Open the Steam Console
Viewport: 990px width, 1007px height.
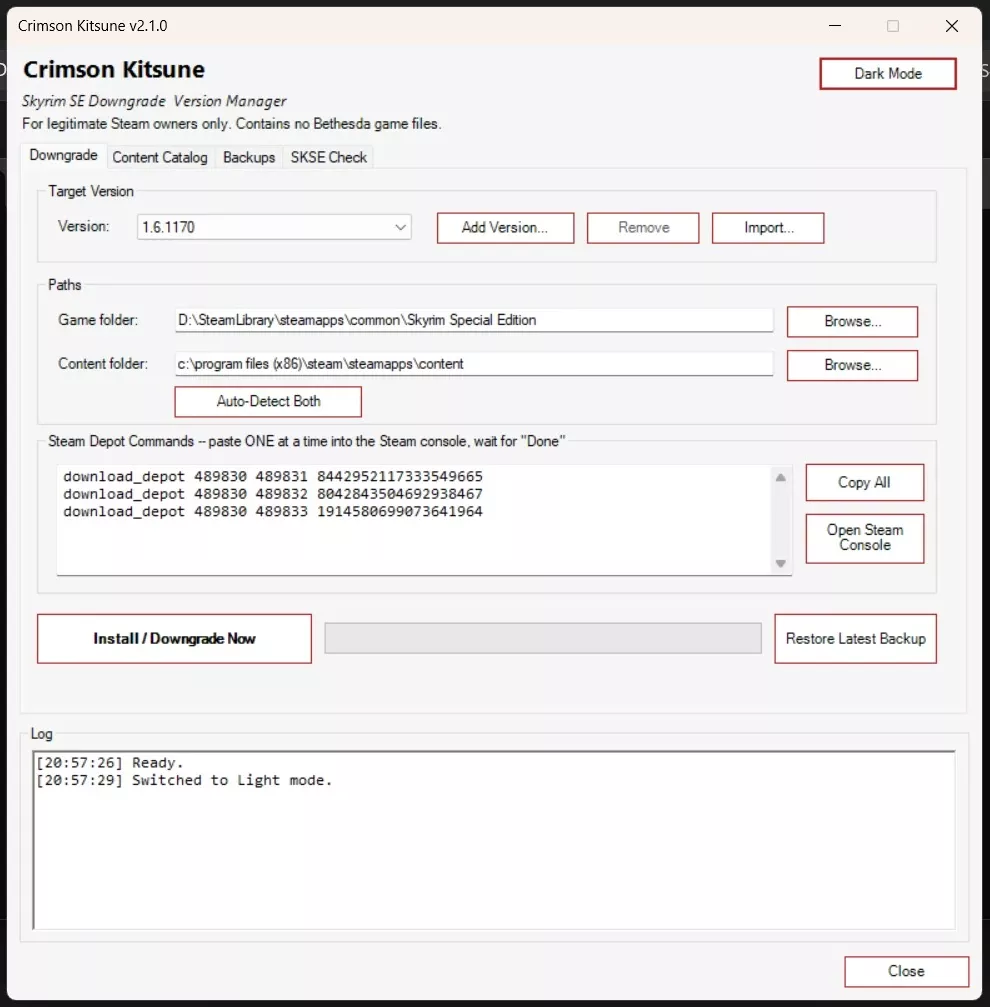pyautogui.click(x=864, y=538)
